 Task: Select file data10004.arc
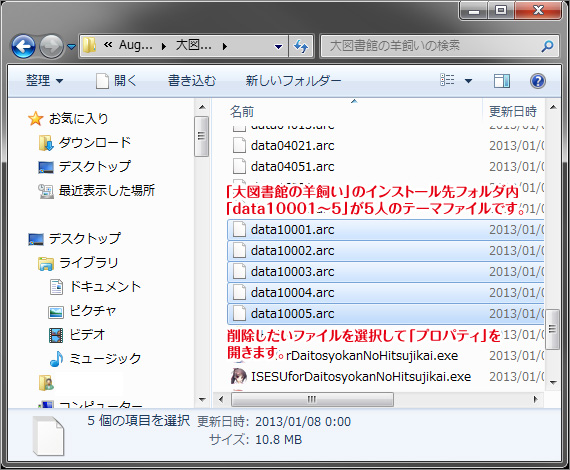pos(386,293)
